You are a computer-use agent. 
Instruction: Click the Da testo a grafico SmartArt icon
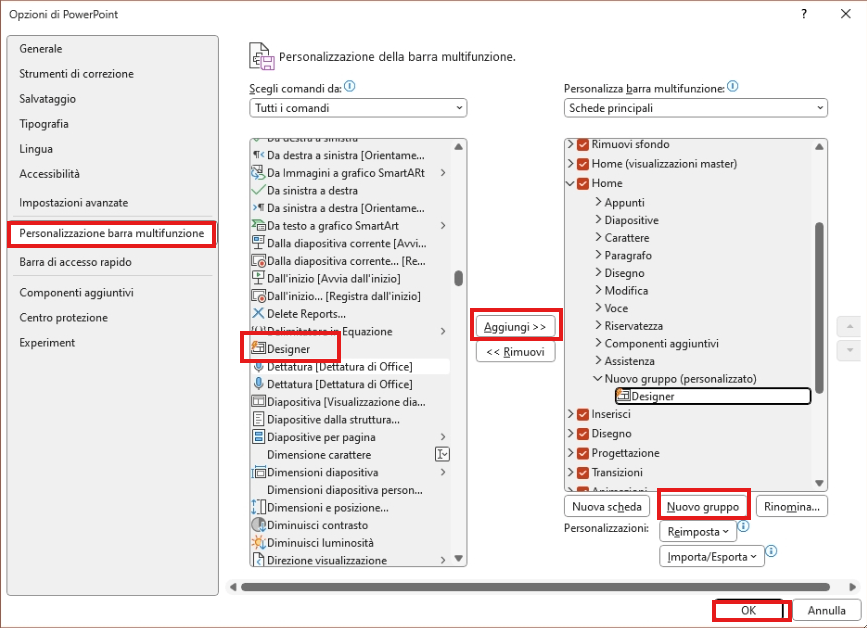[258, 226]
